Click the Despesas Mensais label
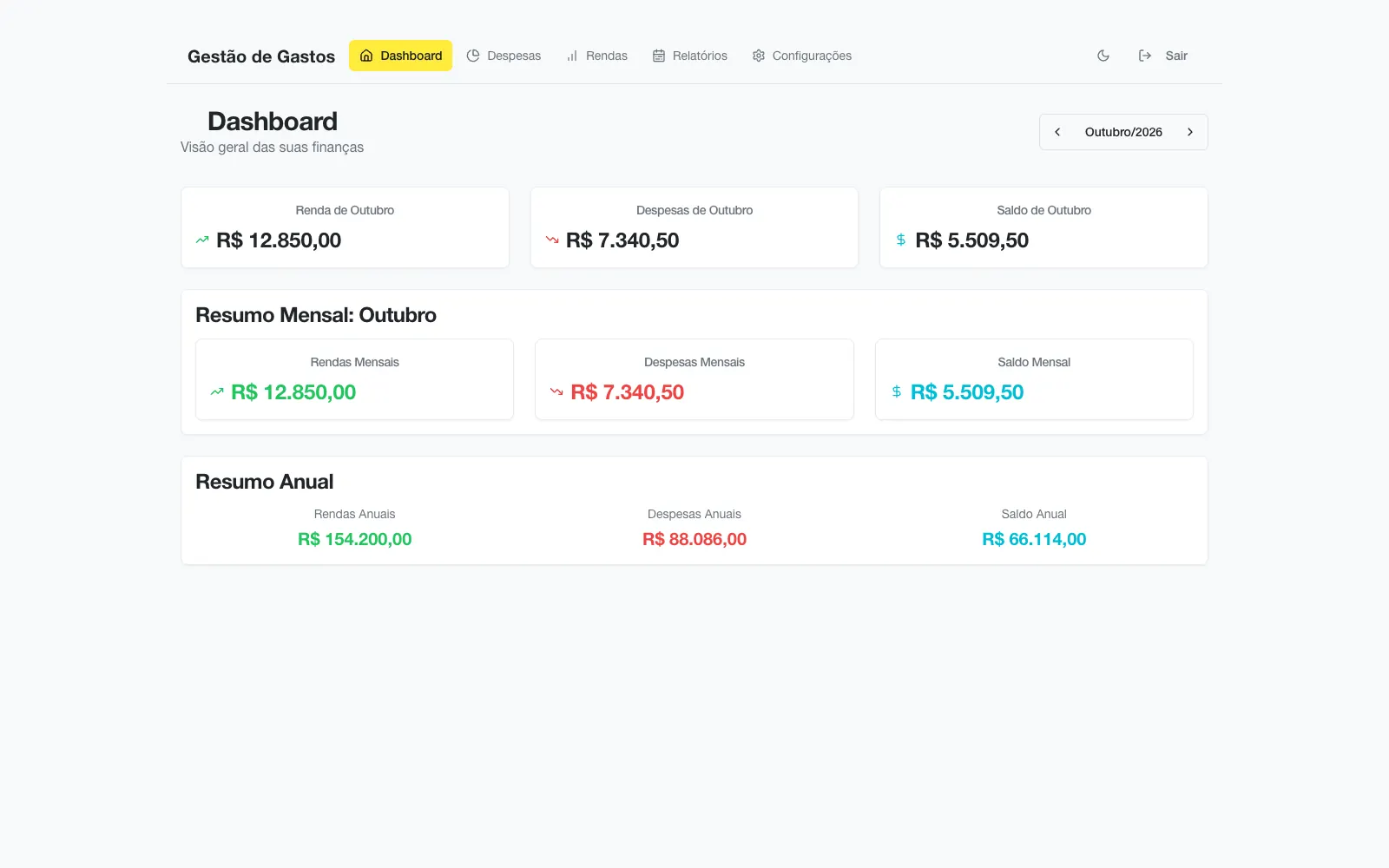This screenshot has width=1389, height=868. point(694,362)
